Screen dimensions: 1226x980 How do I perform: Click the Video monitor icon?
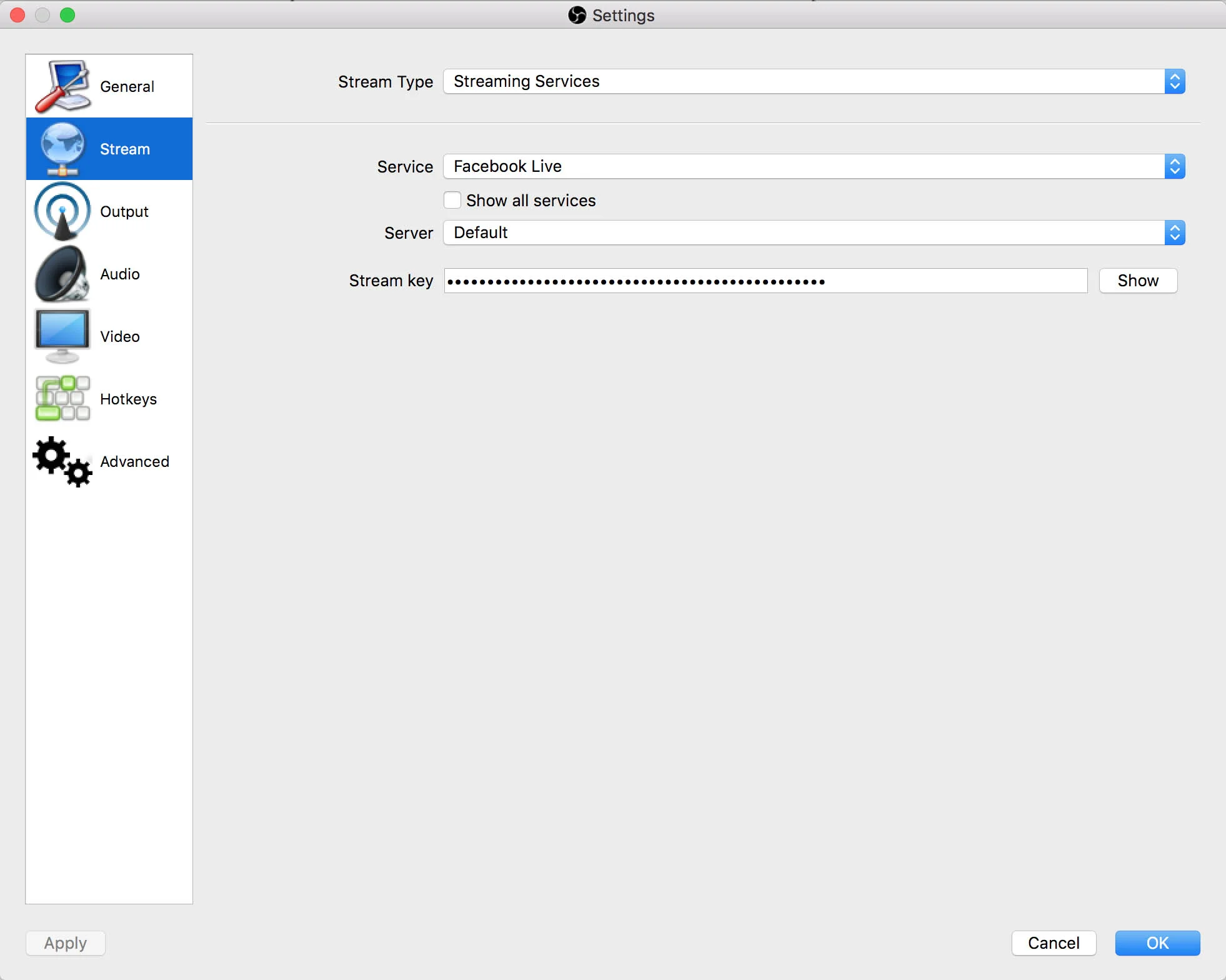(62, 336)
